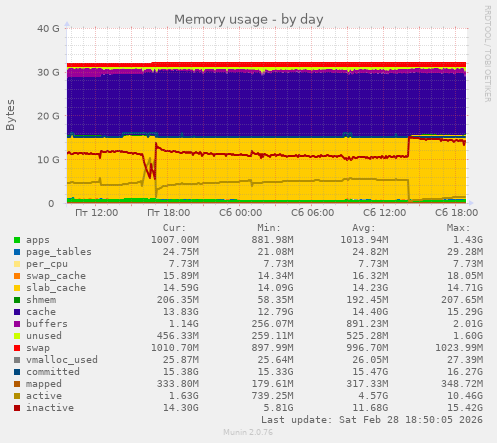Click apps current value 1007.00M

175,240
